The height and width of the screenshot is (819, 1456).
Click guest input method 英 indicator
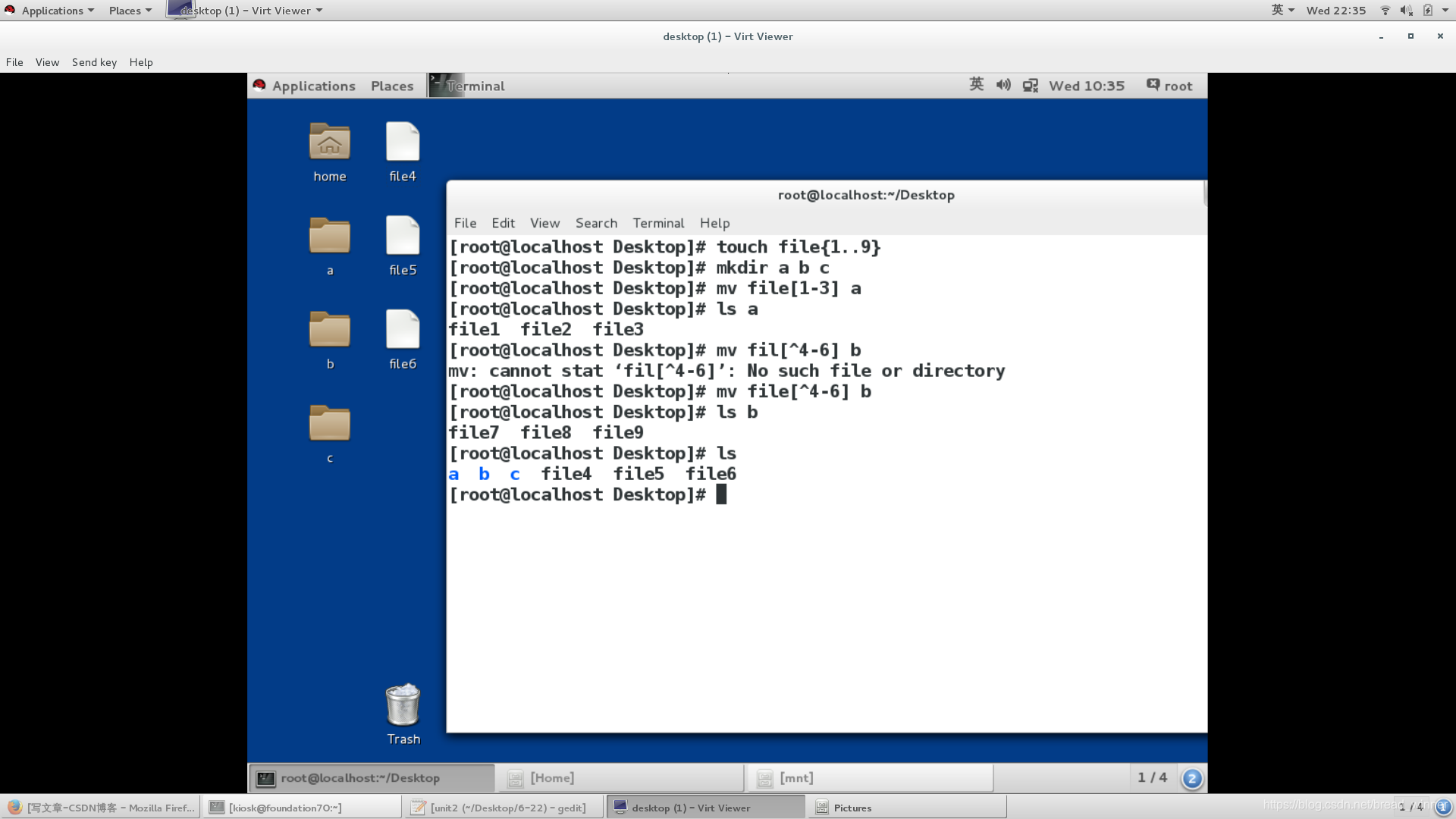point(977,85)
